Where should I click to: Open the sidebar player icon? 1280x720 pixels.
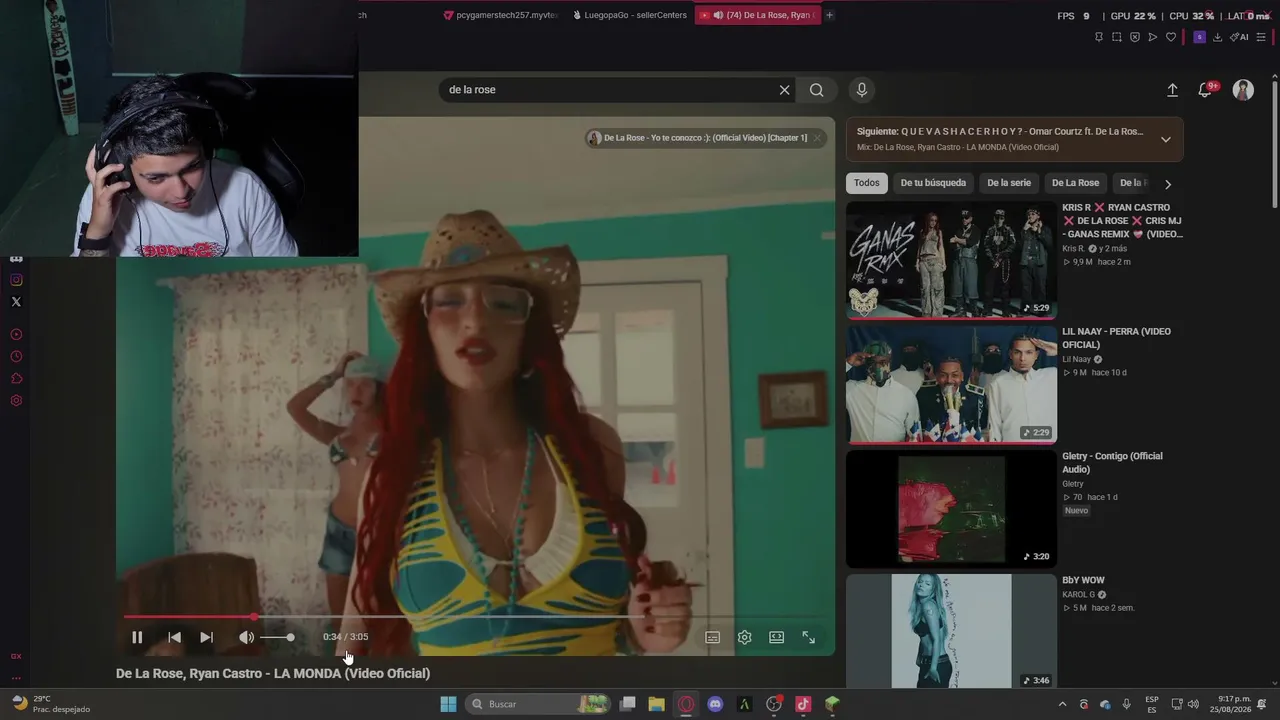tap(16, 335)
